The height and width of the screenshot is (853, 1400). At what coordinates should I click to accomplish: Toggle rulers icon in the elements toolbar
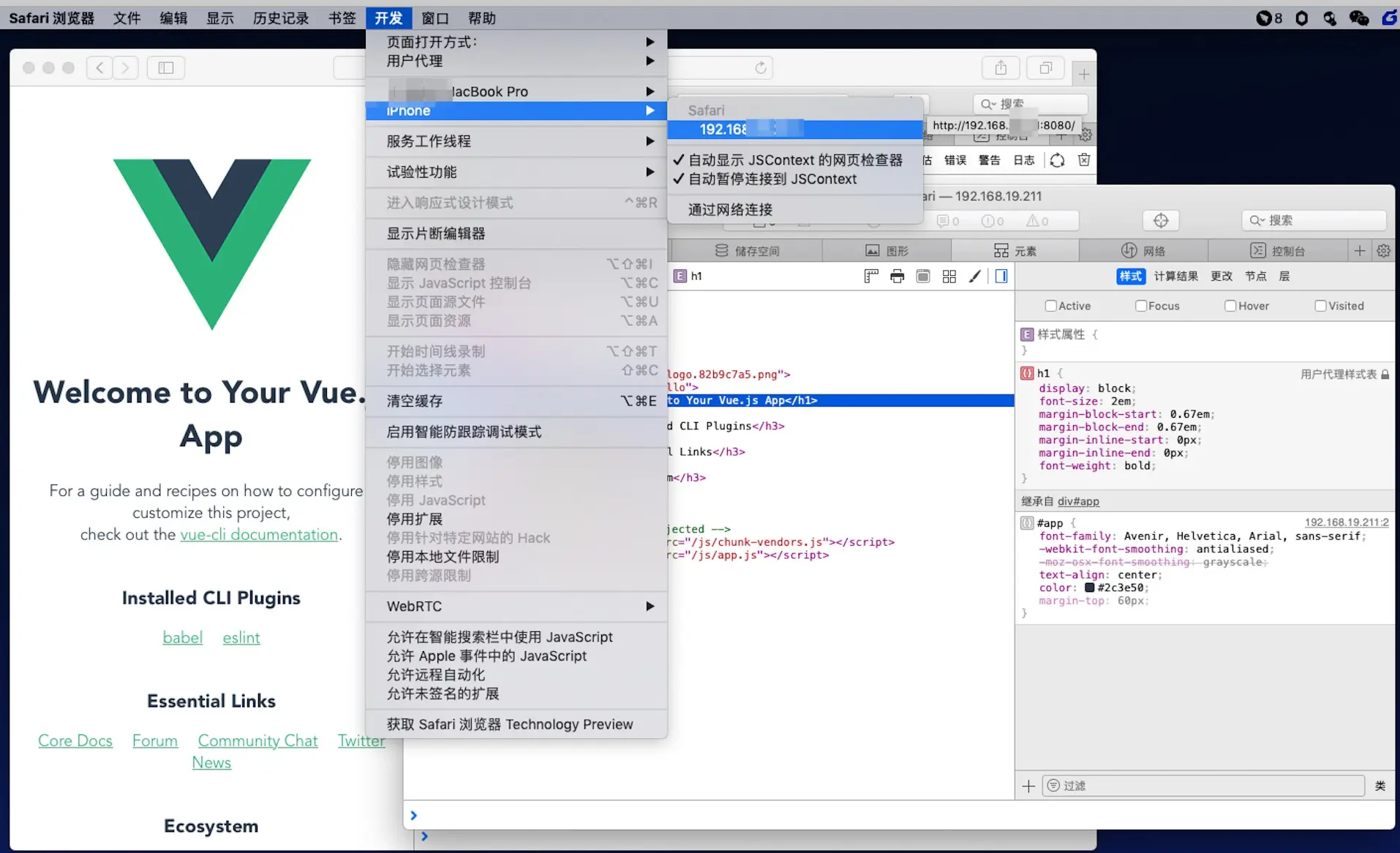(x=871, y=276)
